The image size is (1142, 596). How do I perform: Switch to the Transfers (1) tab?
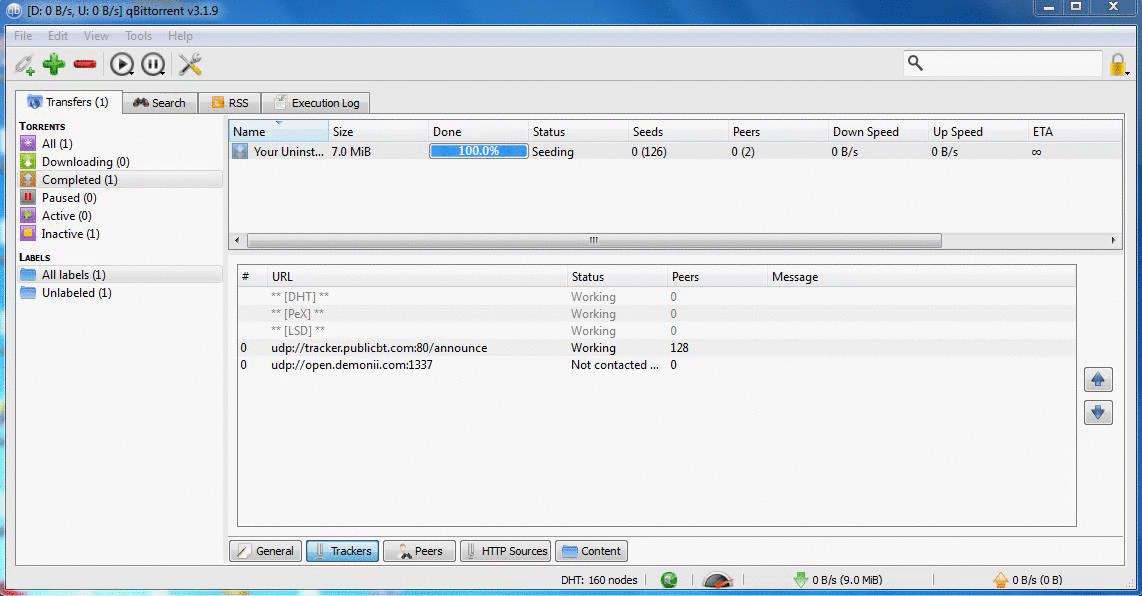(x=68, y=102)
